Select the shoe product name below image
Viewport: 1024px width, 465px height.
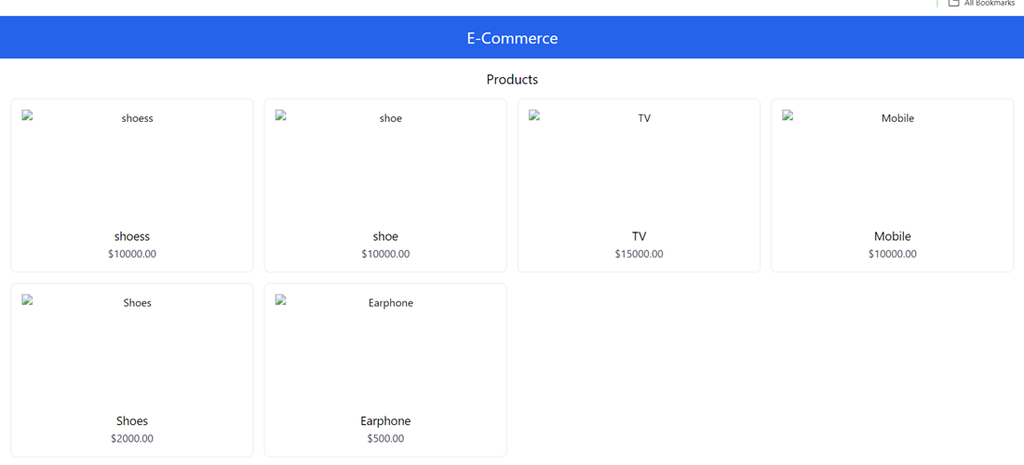385,237
